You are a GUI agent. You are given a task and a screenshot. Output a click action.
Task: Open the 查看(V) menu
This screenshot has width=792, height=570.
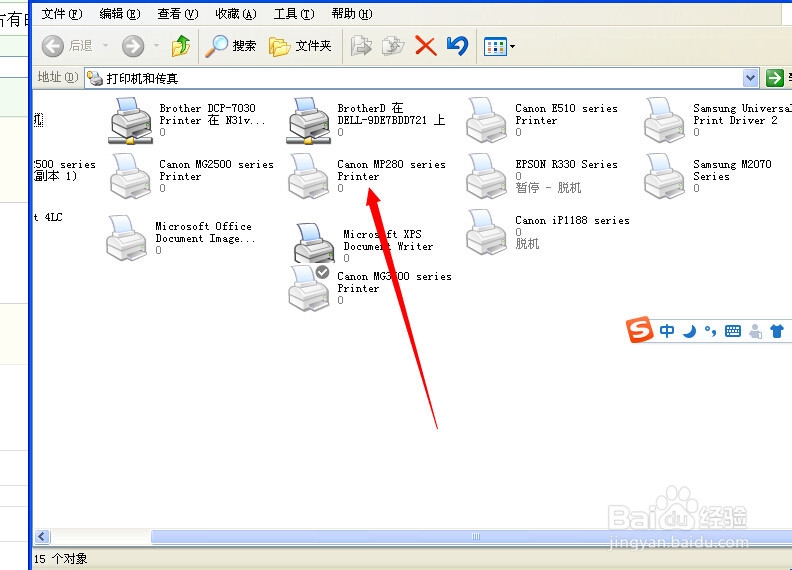(178, 14)
